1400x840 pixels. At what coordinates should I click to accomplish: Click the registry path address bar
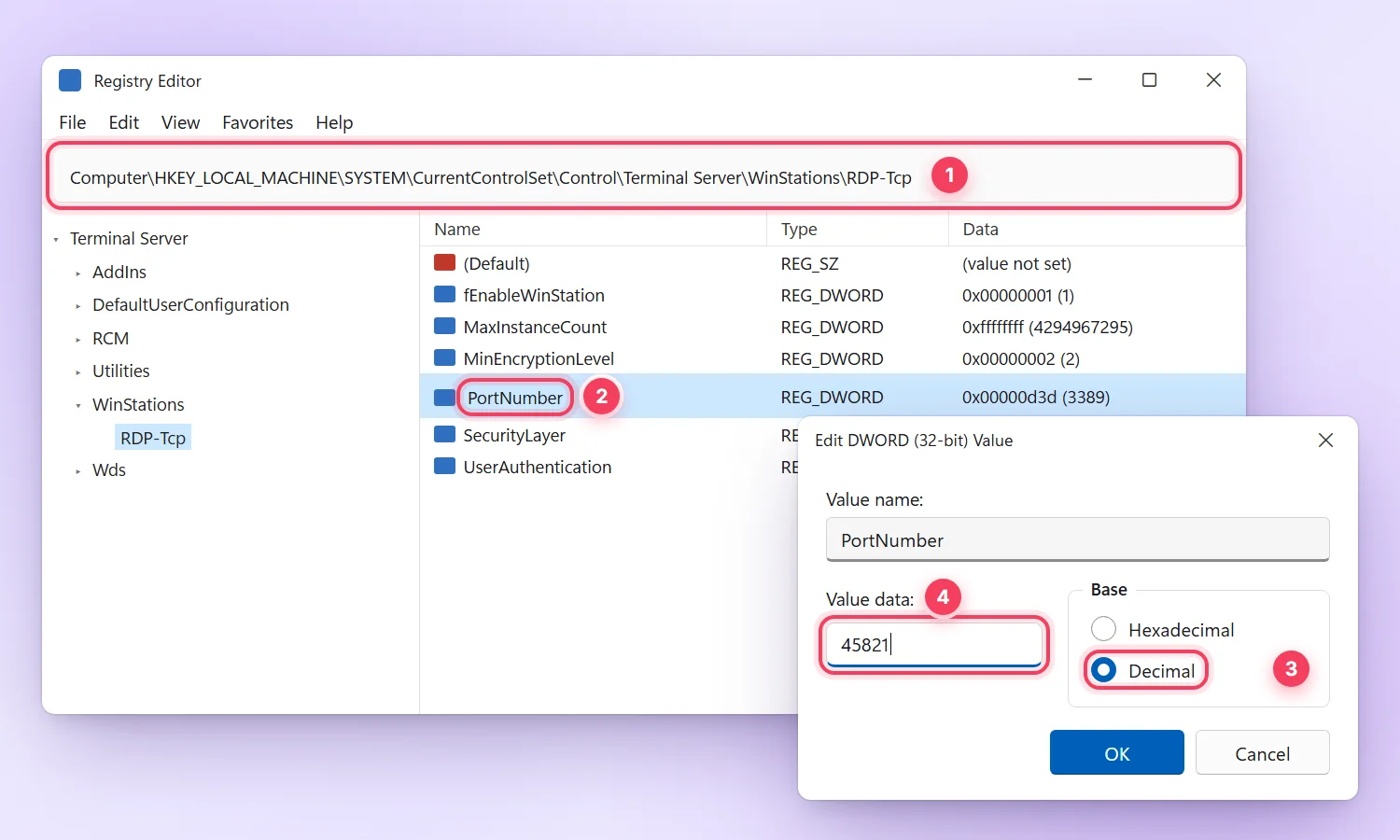click(644, 176)
